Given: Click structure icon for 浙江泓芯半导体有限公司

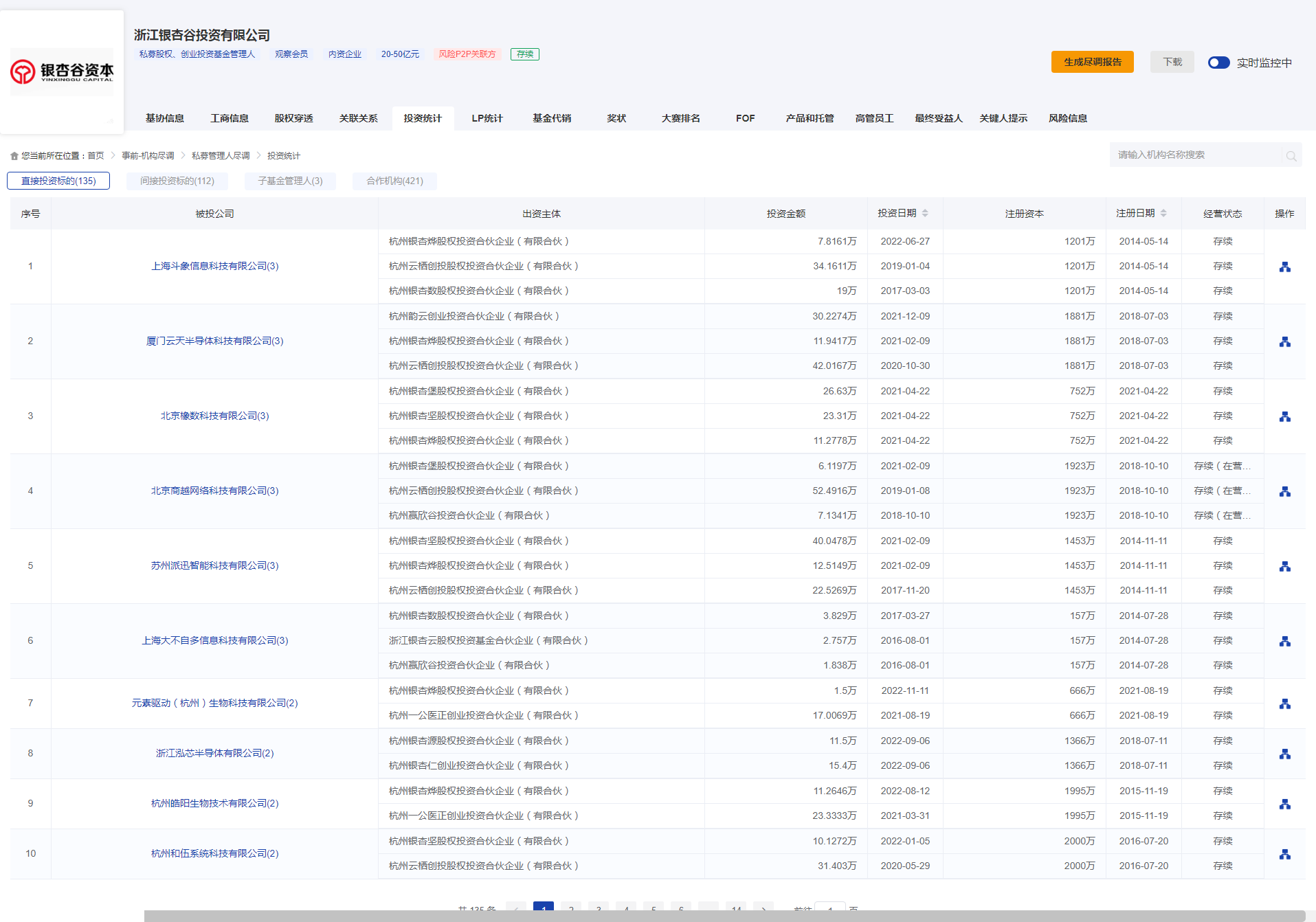Looking at the screenshot, I should tap(1284, 754).
